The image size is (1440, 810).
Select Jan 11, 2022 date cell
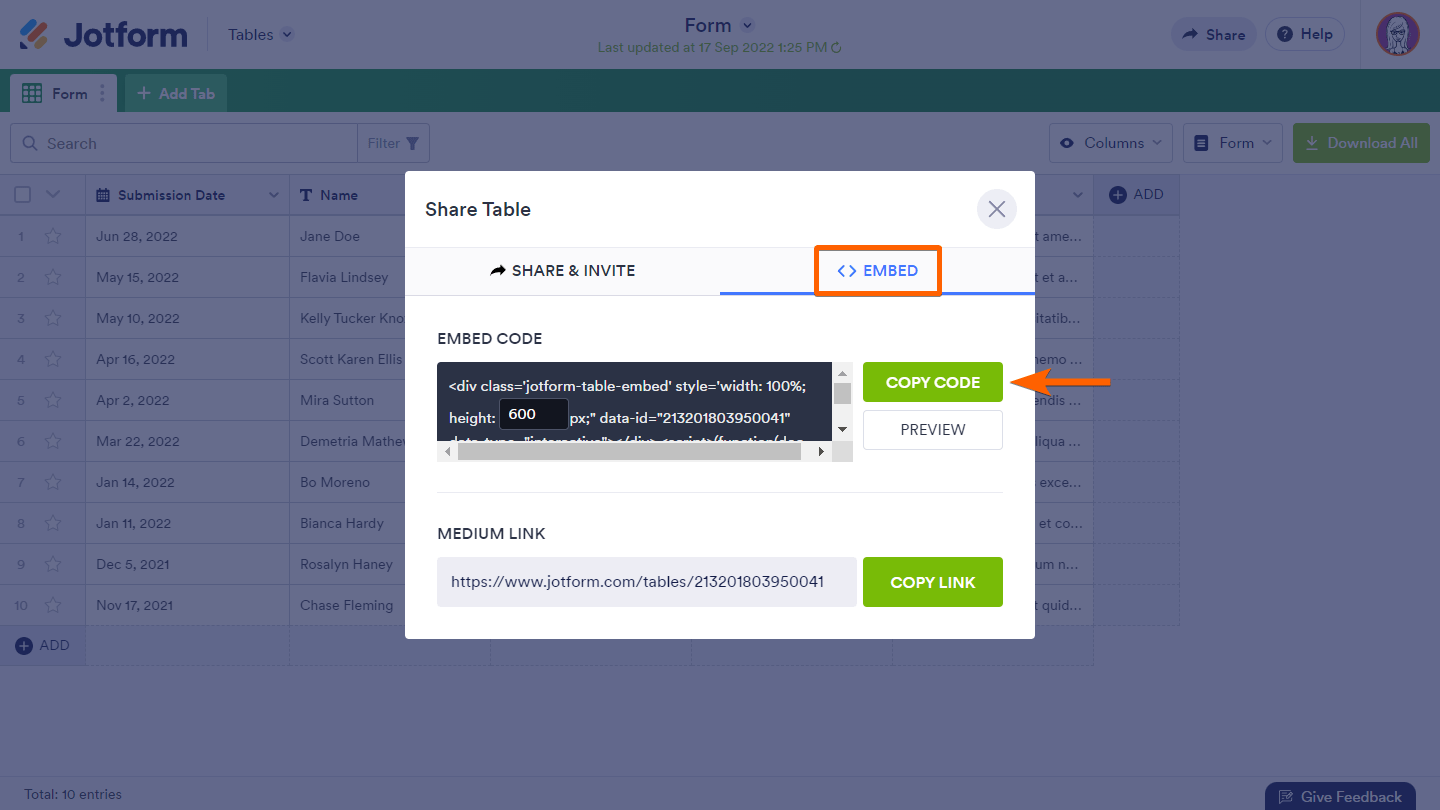(188, 523)
